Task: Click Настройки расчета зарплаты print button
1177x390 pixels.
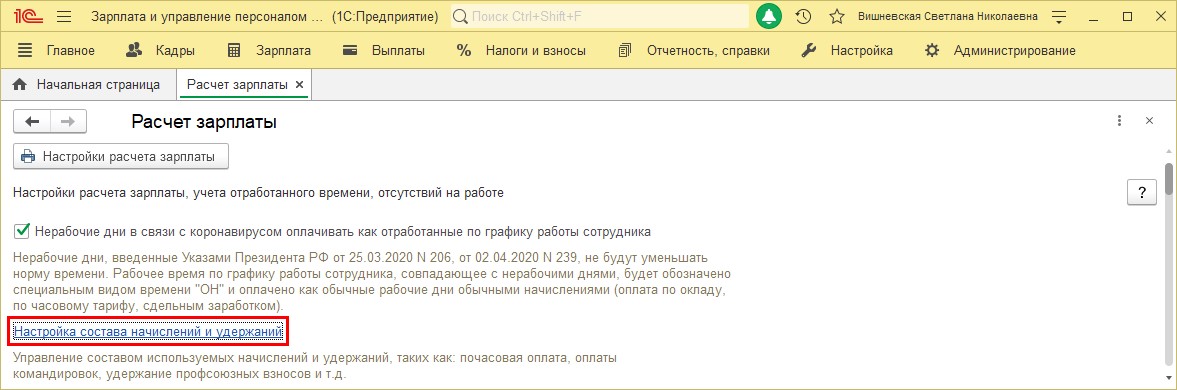Action: pyautogui.click(x=121, y=157)
